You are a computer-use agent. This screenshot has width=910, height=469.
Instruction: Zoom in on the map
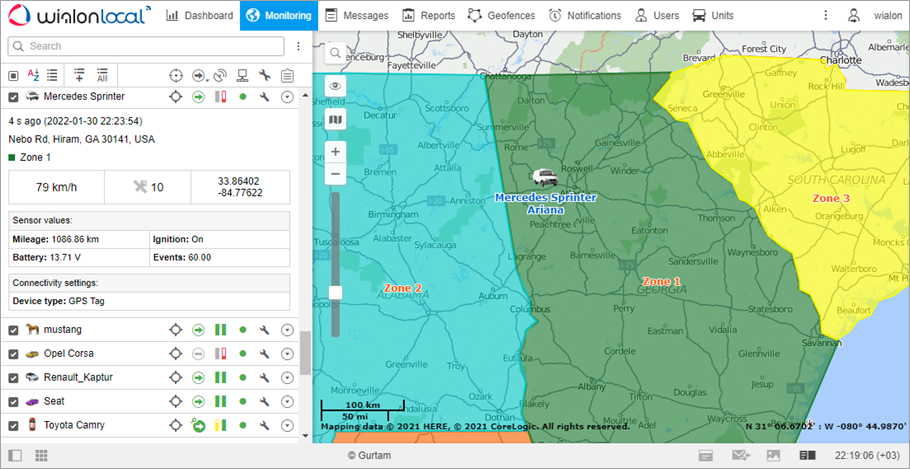click(x=335, y=152)
